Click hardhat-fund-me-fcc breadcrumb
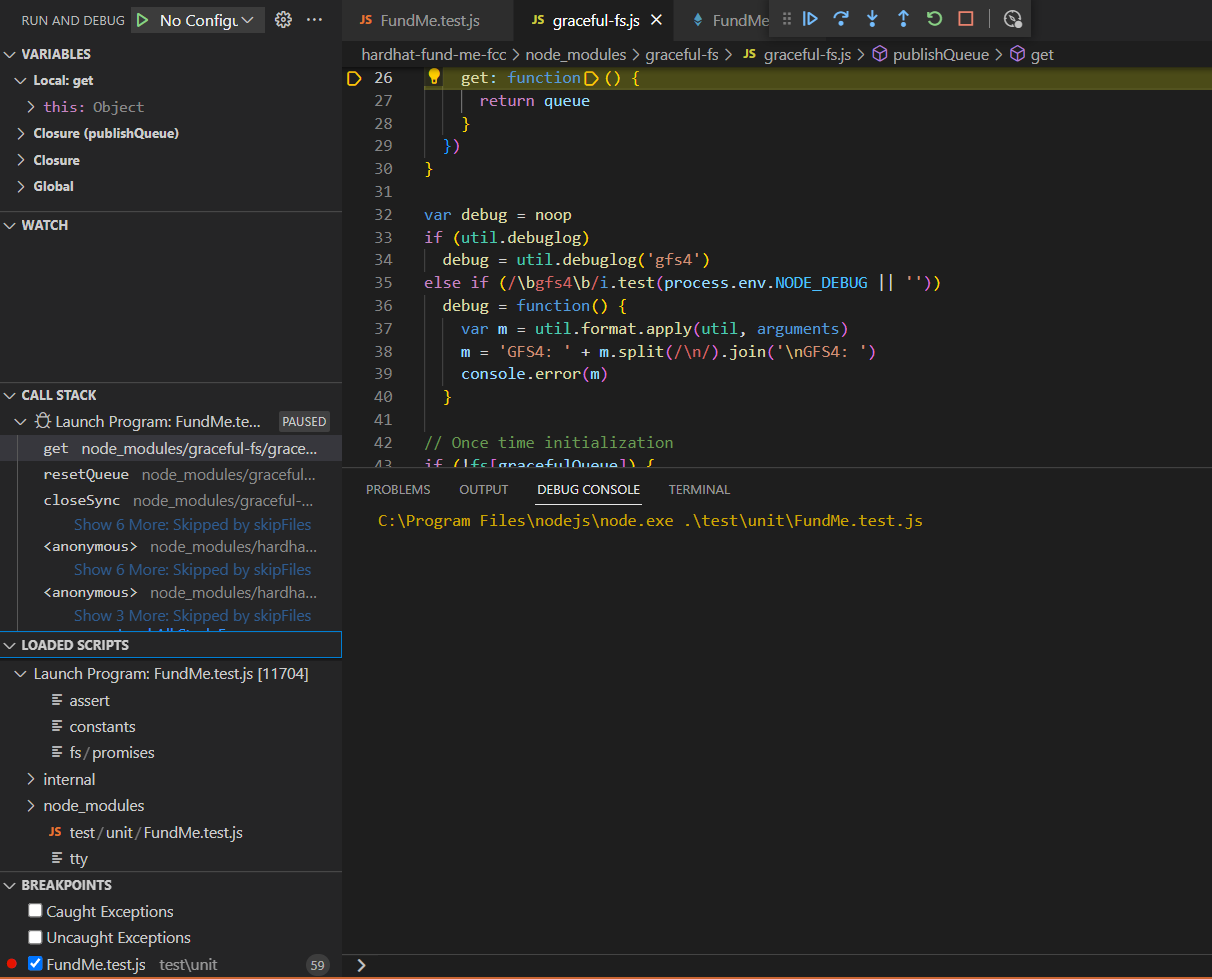This screenshot has height=979, width=1212. tap(433, 55)
